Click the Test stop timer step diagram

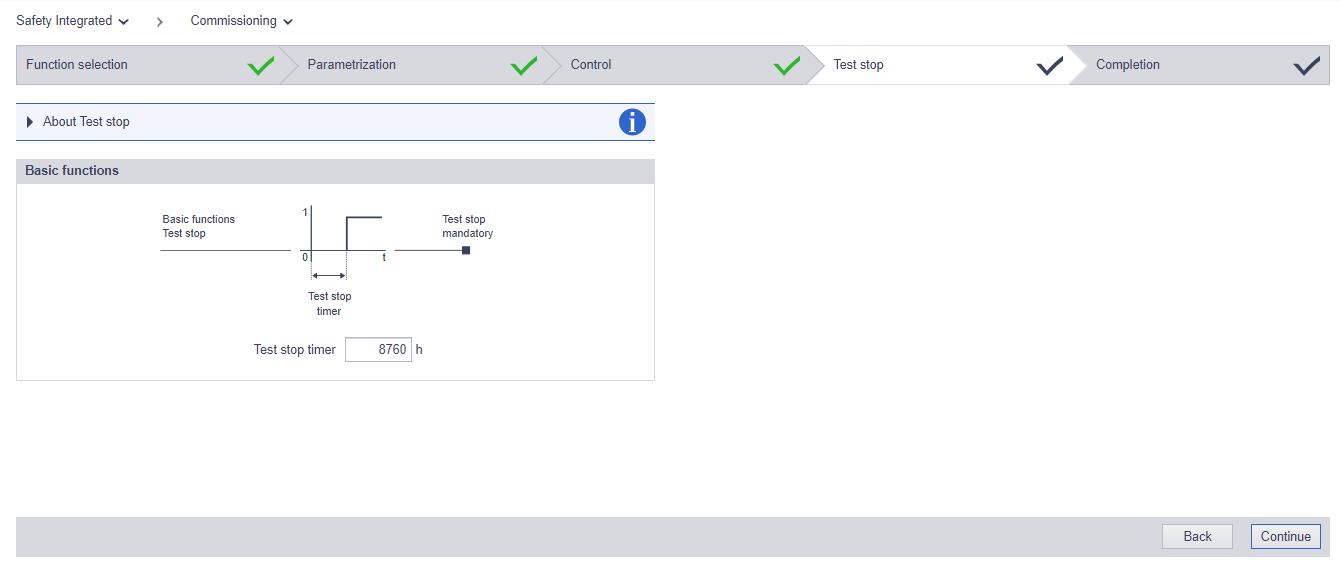point(343,233)
